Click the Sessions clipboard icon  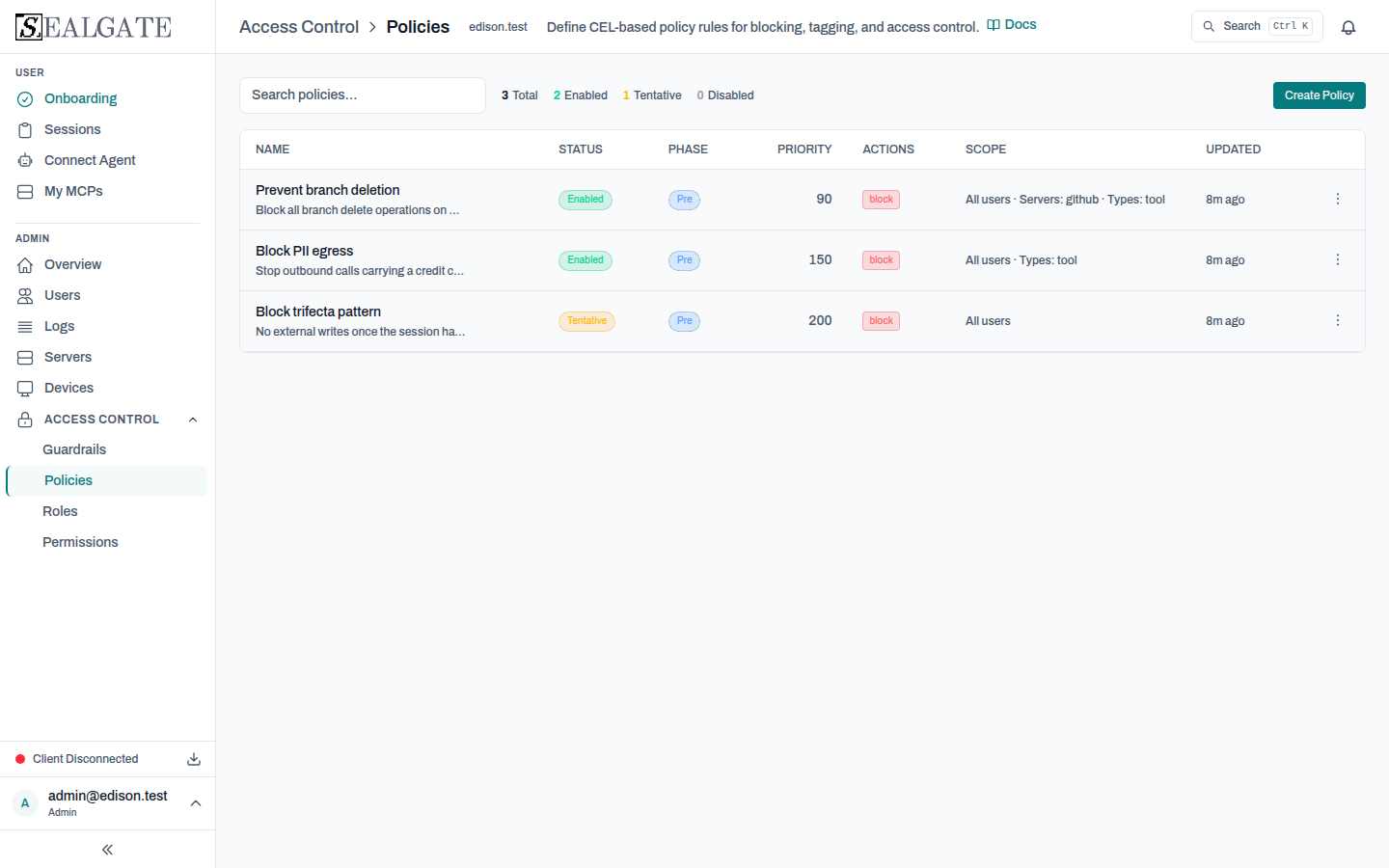[x=25, y=129]
